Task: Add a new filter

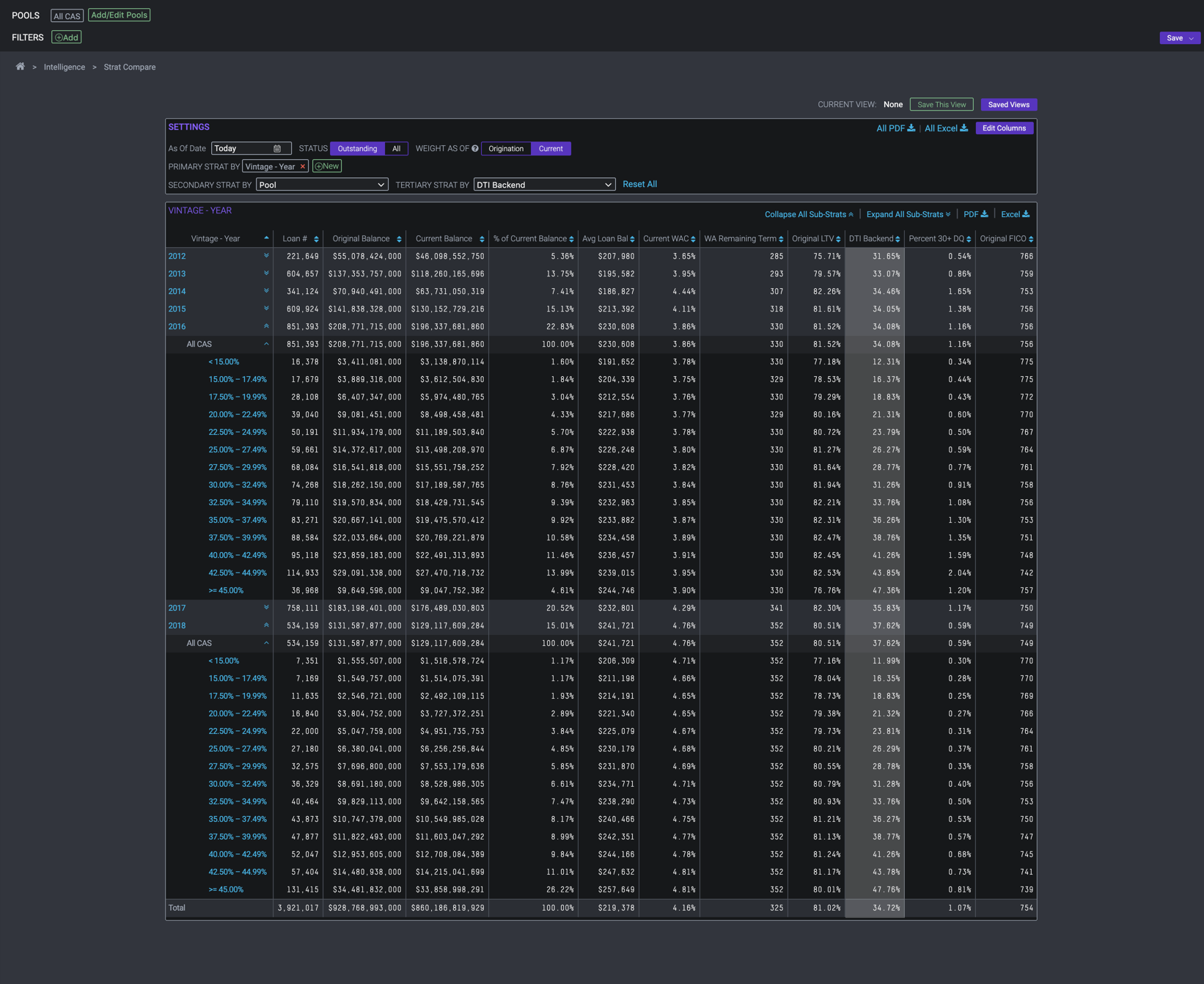Action: (x=67, y=37)
